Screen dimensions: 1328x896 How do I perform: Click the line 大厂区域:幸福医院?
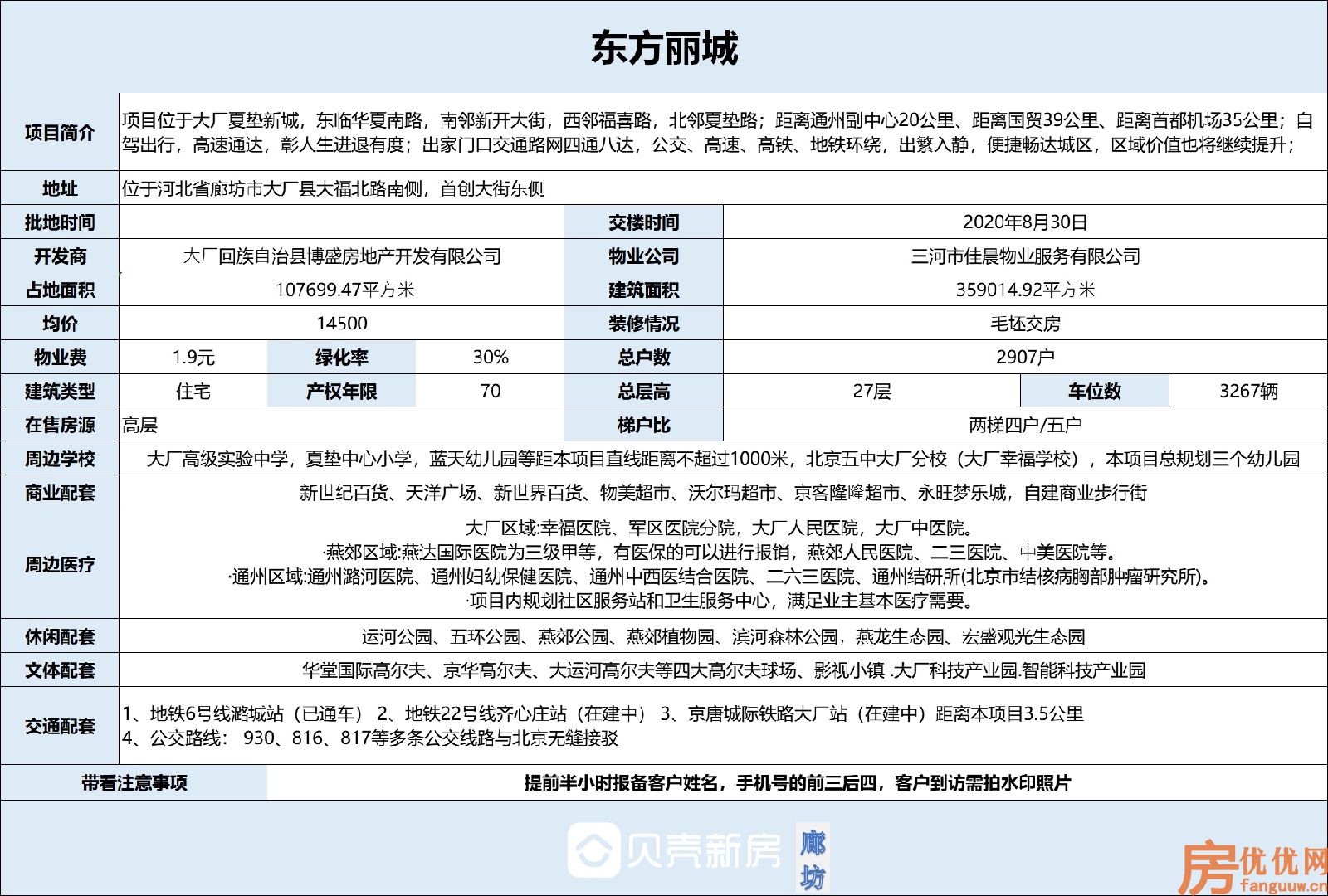[720, 528]
